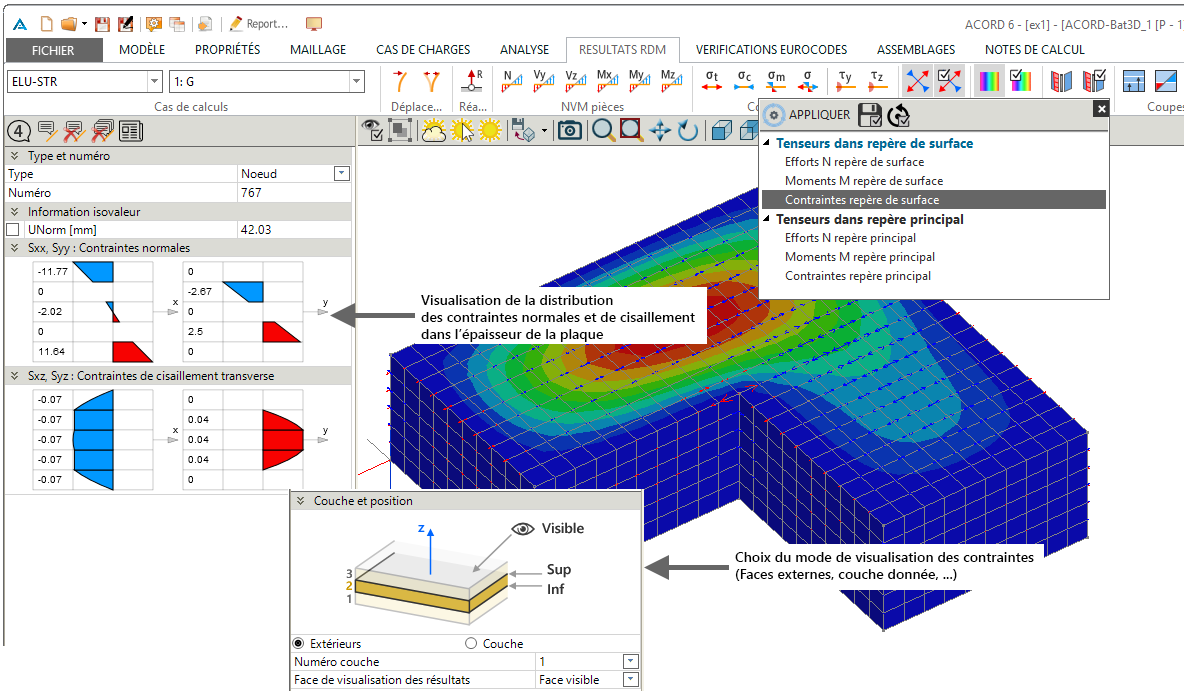
Task: Switch to the CAS DE CHARGES tab
Action: [423, 50]
